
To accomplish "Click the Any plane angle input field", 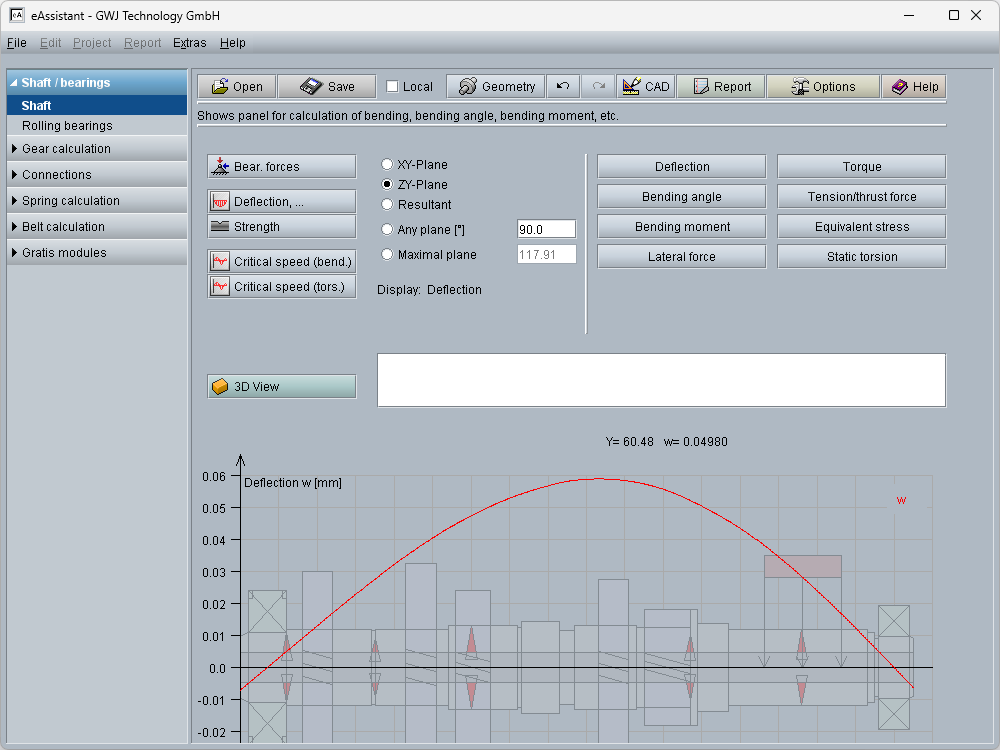I will pyautogui.click(x=546, y=229).
